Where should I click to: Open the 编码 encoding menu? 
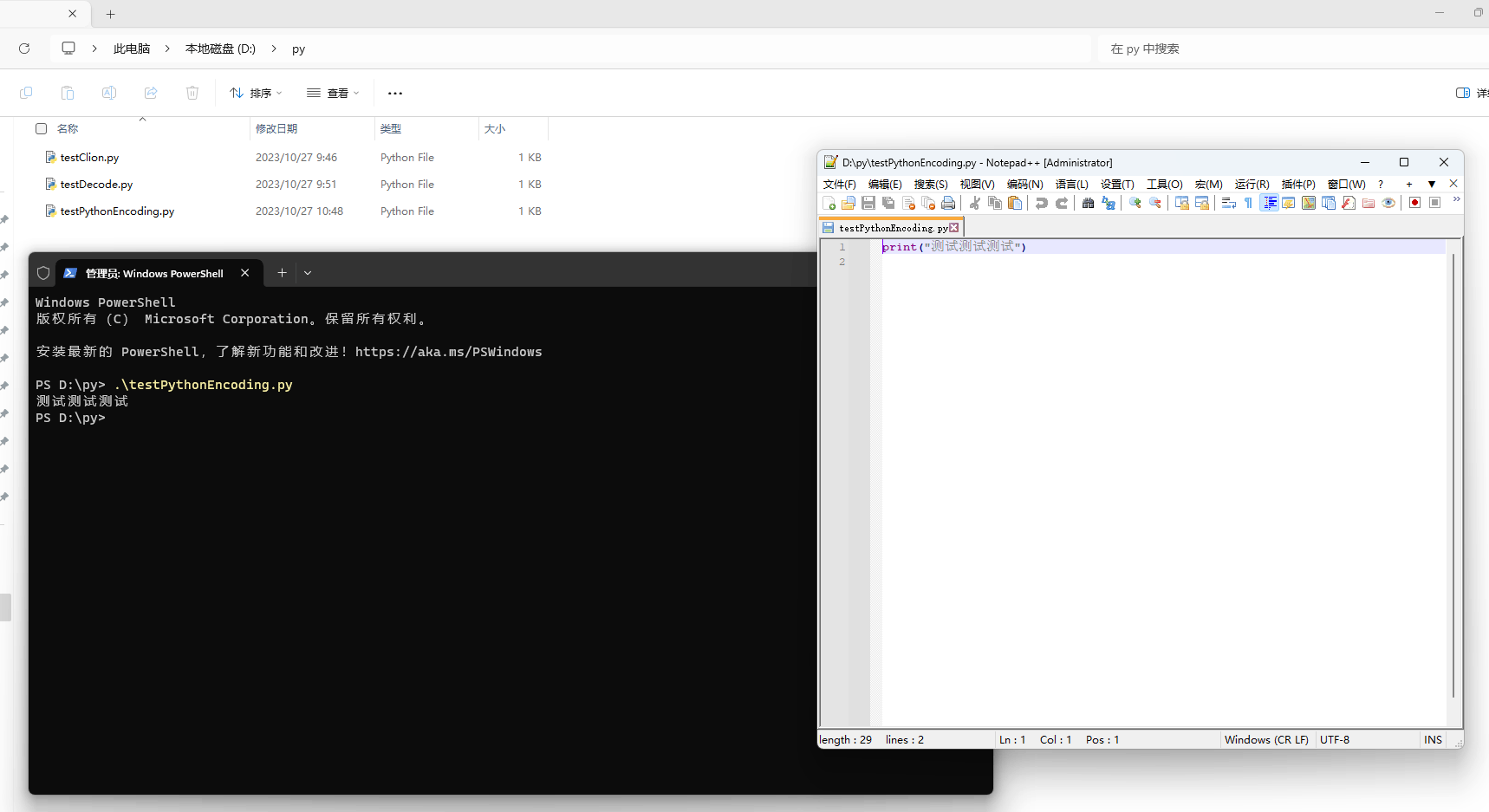(x=1024, y=184)
